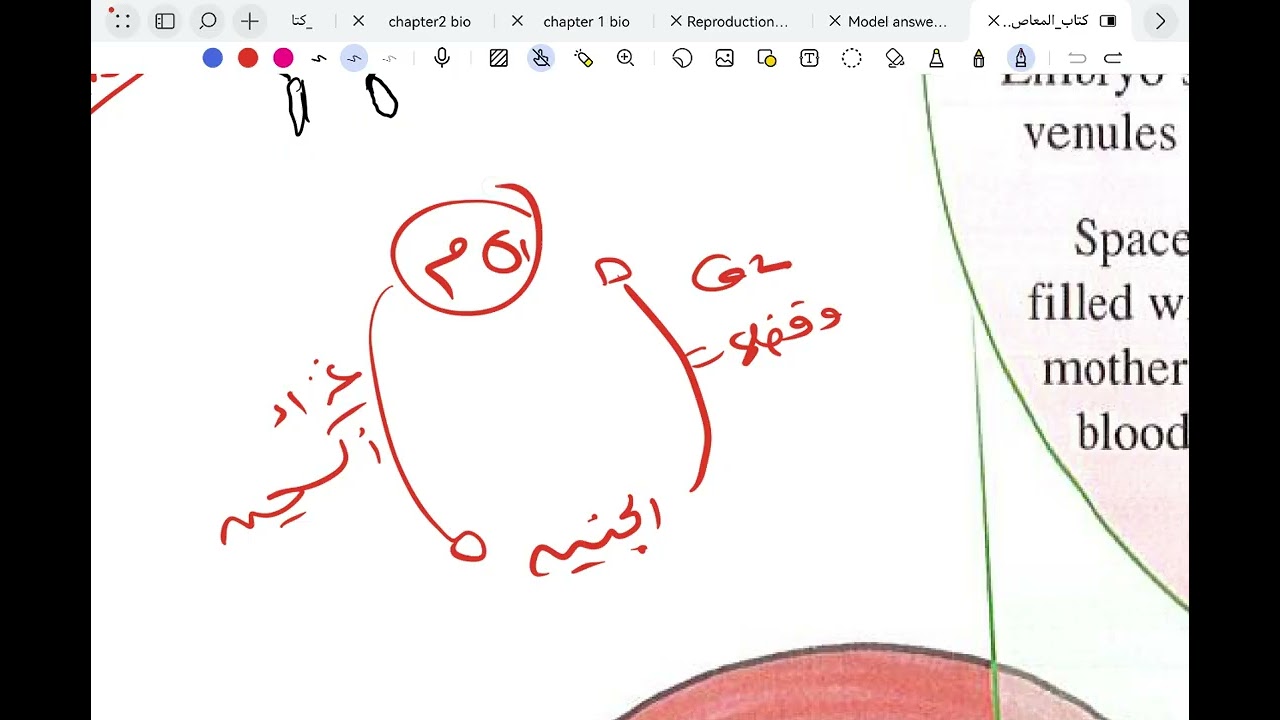1280x720 pixels.
Task: Close the Reproduction tab
Action: point(676,21)
